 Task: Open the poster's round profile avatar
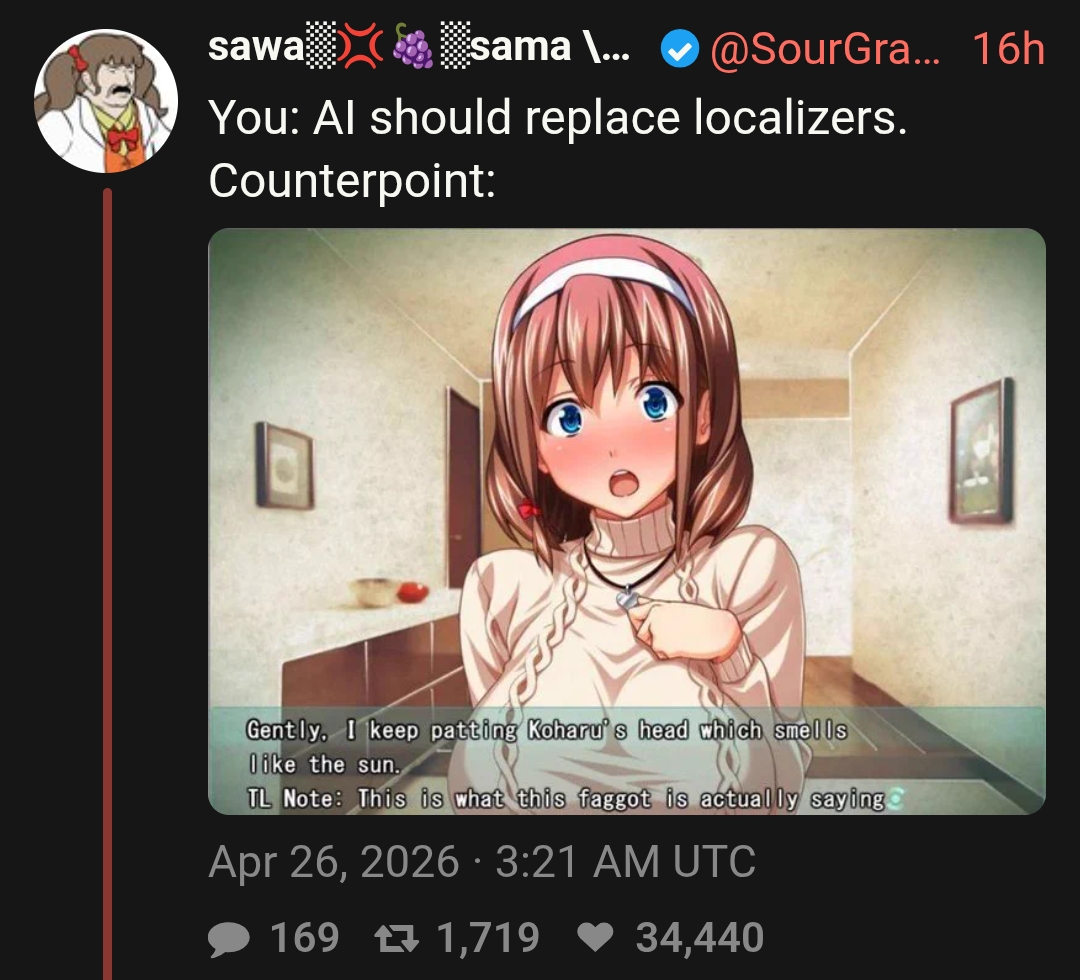106,101
